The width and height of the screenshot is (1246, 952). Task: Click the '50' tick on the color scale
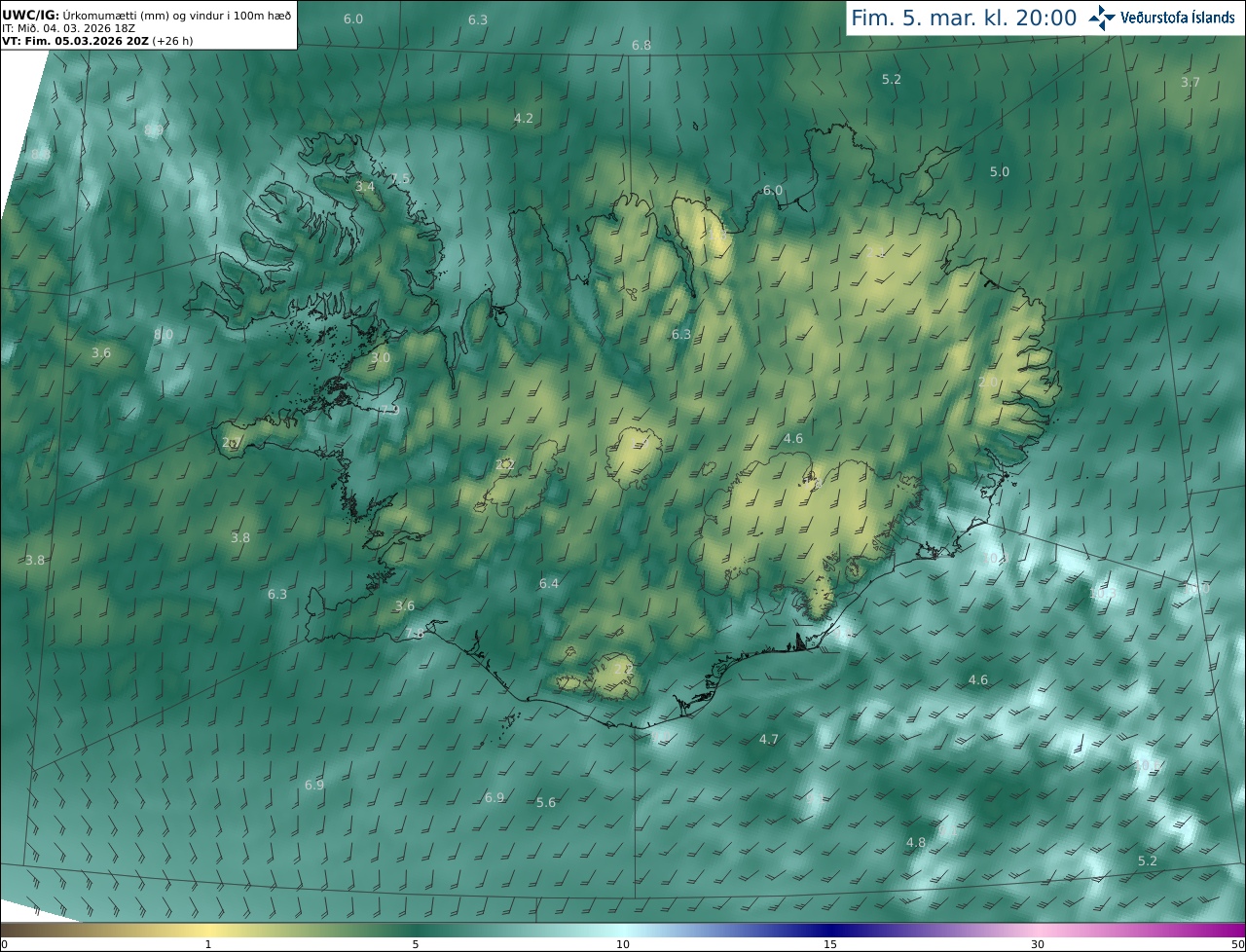click(x=1237, y=944)
